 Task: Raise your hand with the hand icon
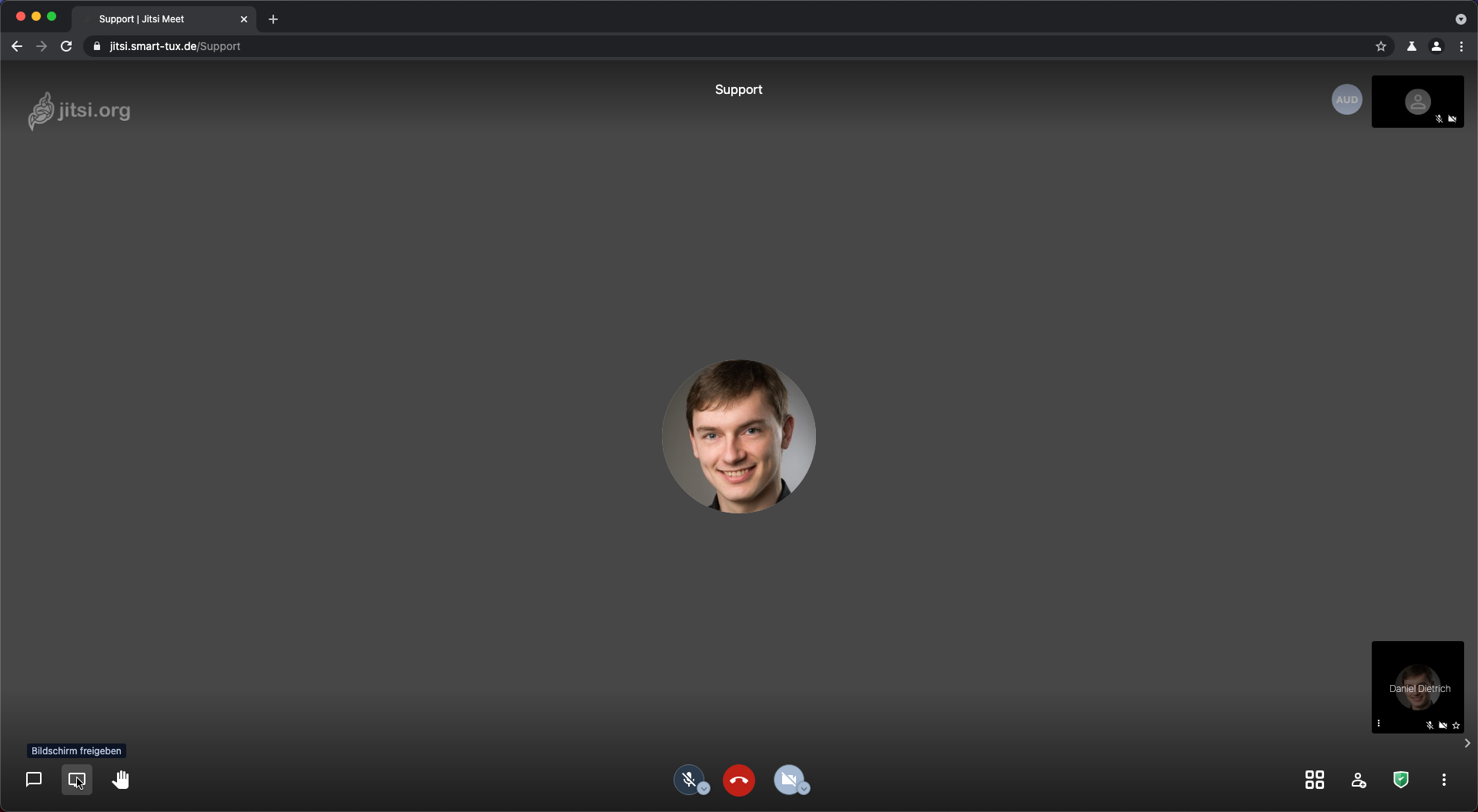point(120,780)
